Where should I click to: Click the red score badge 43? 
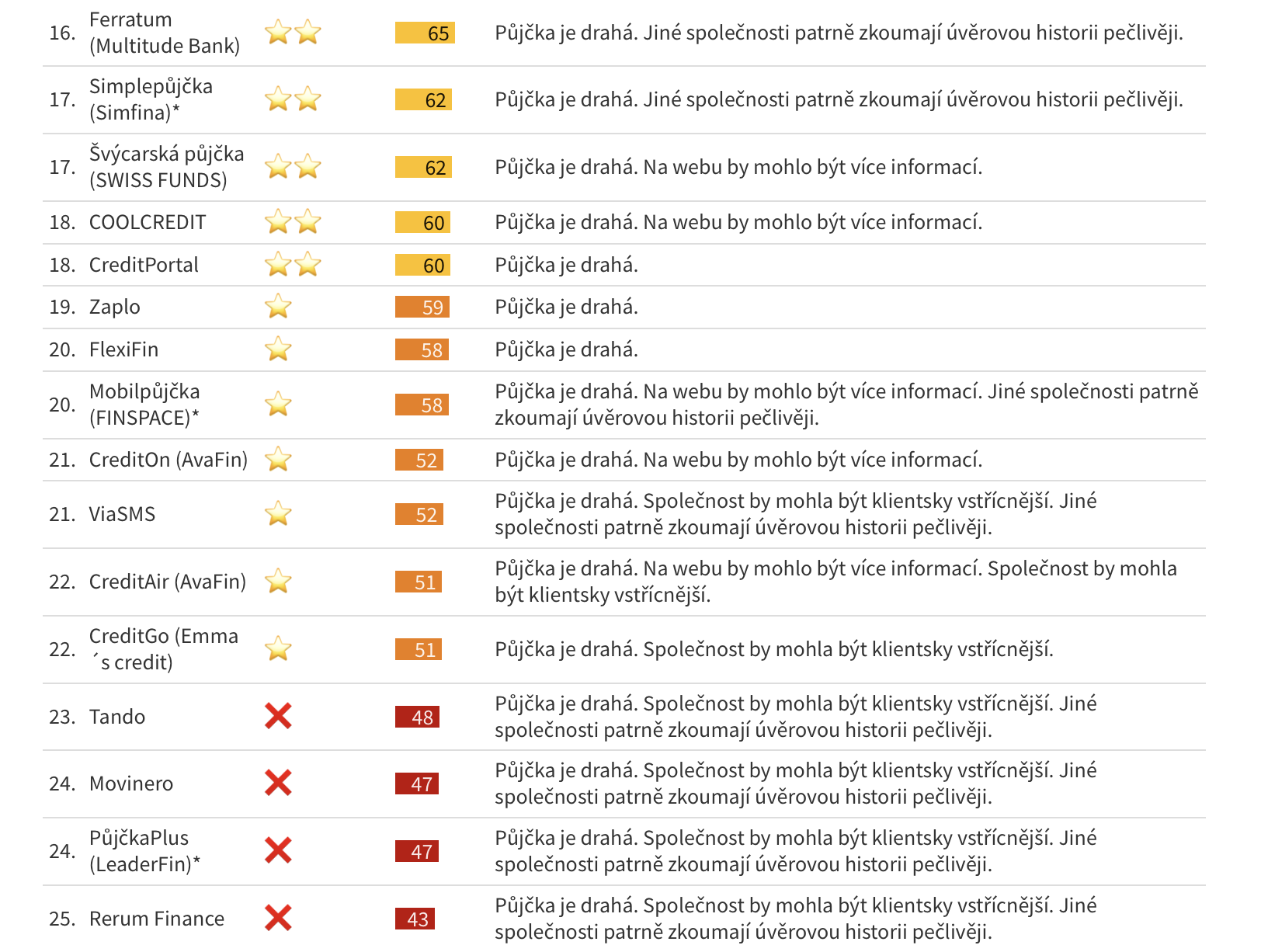click(415, 919)
